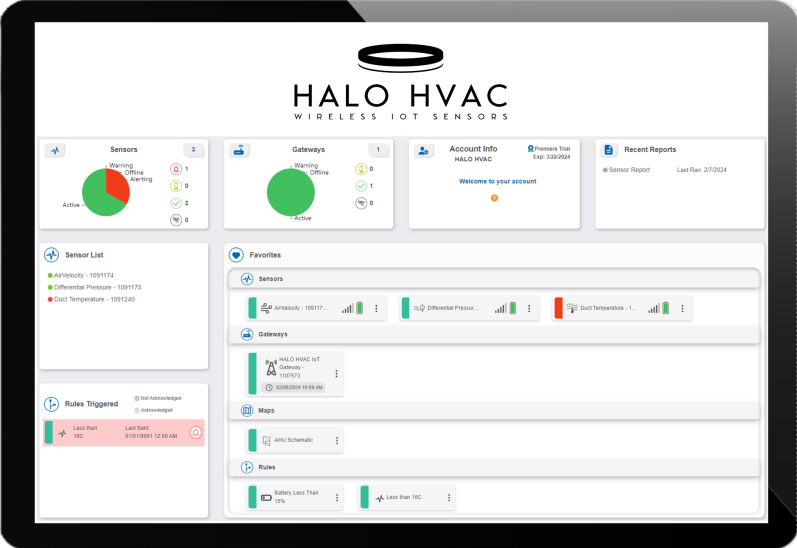Image resolution: width=797 pixels, height=548 pixels.
Task: Collapse the Maps favorites section
Action: point(494,410)
